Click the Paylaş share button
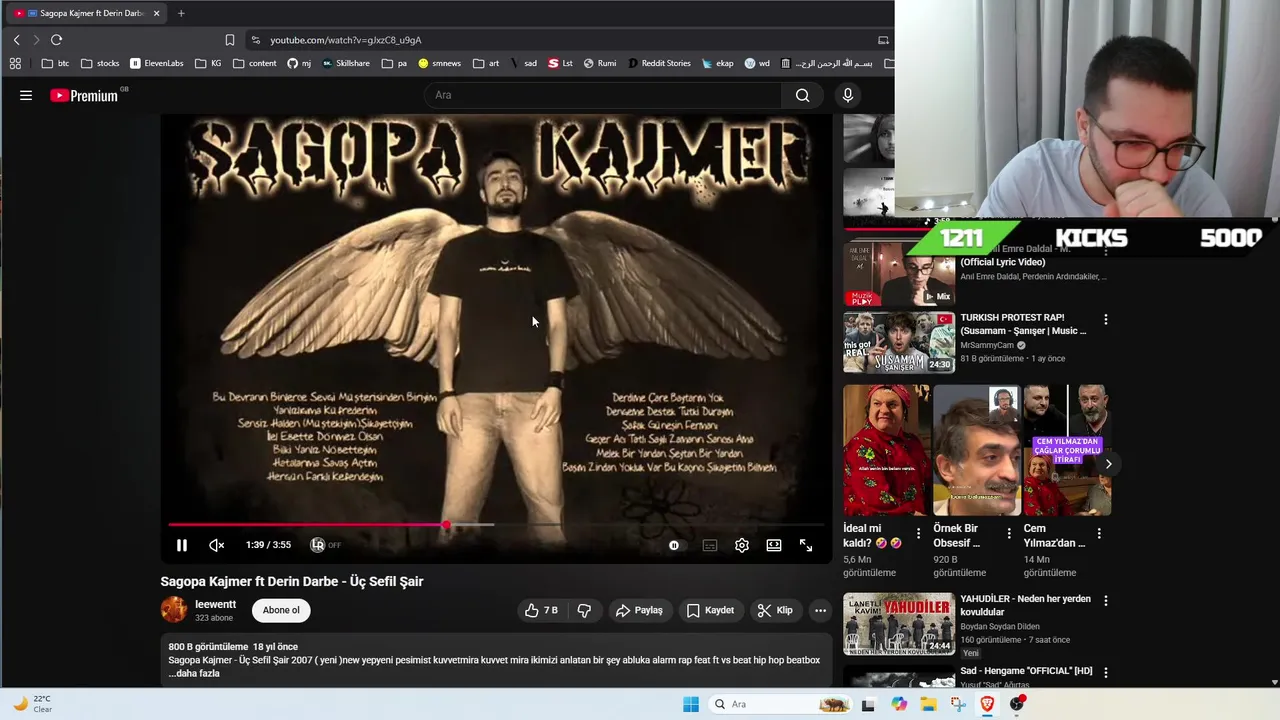Screen dimensions: 1280x720 [639, 610]
